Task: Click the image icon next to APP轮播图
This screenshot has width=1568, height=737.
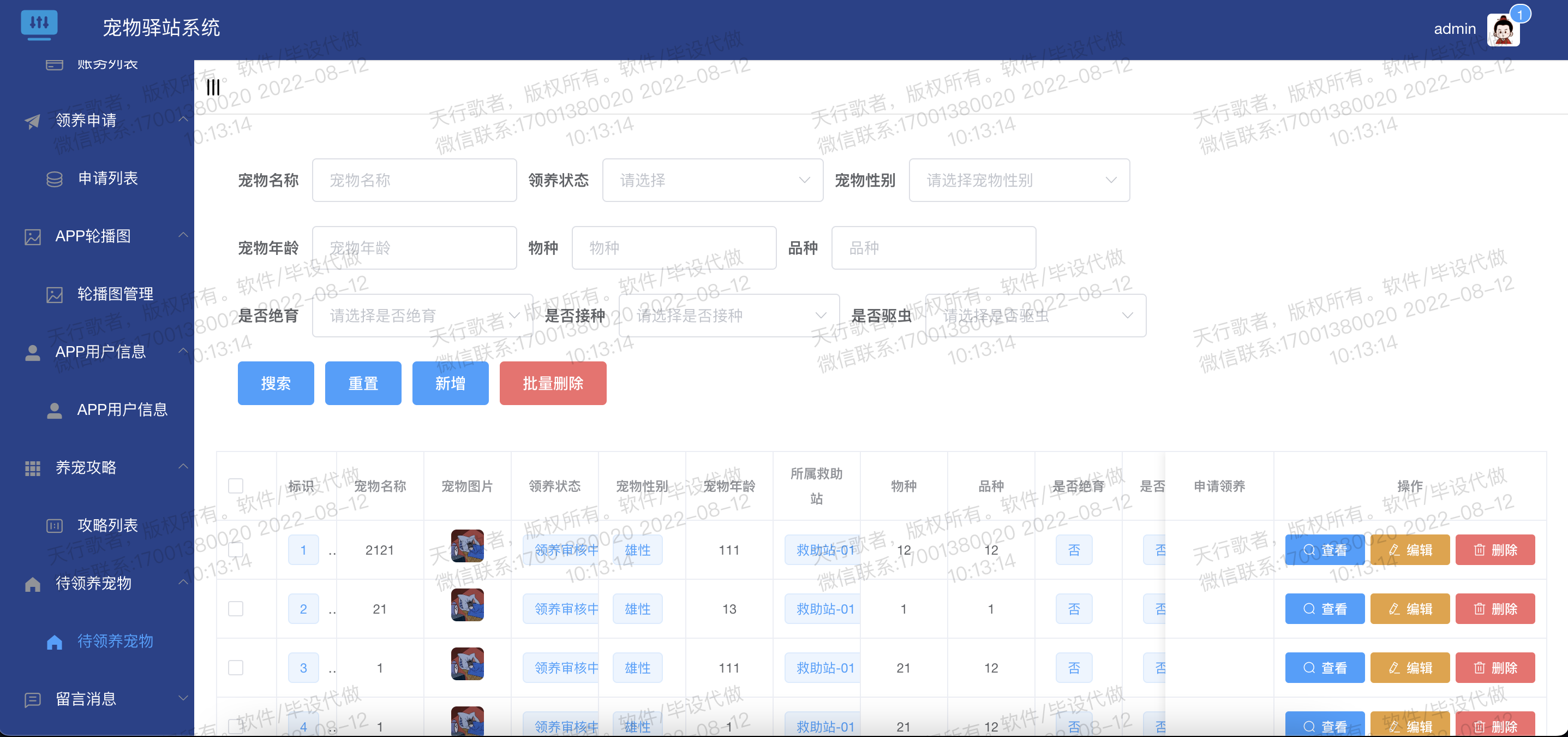Action: tap(32, 236)
